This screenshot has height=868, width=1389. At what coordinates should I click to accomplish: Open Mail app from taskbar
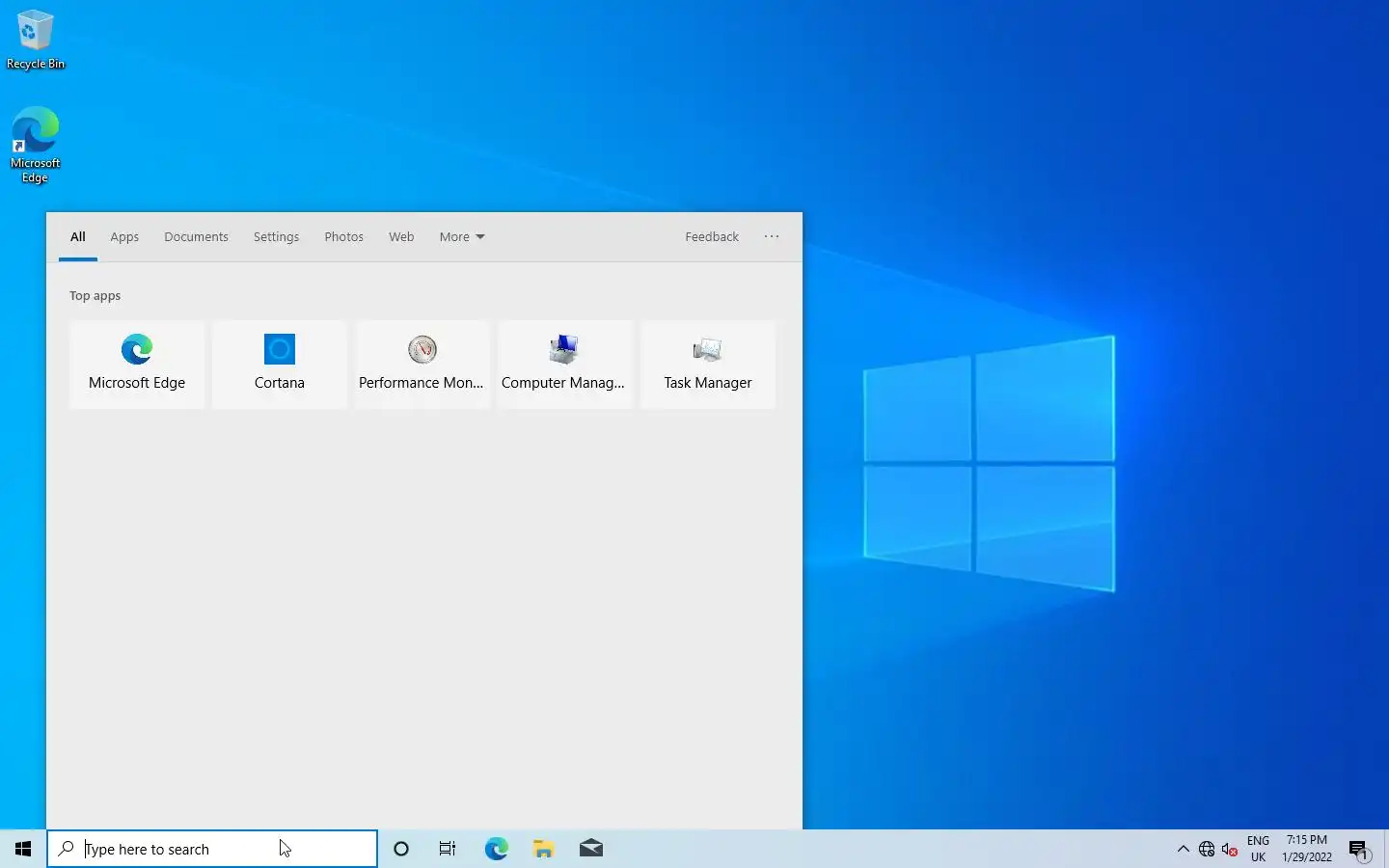[591, 849]
